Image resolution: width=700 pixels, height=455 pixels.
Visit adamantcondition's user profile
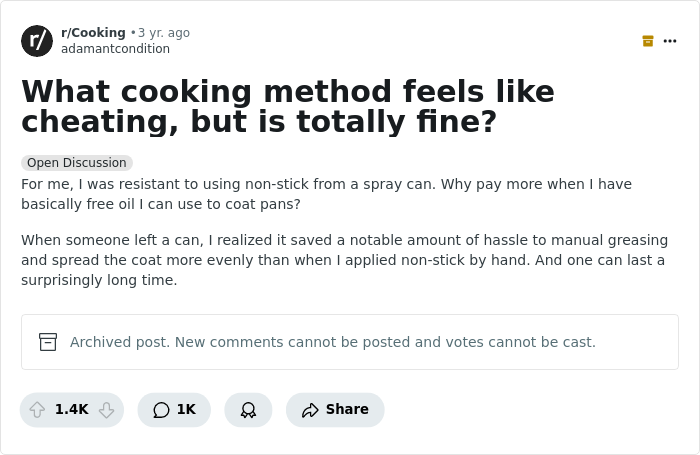point(115,49)
